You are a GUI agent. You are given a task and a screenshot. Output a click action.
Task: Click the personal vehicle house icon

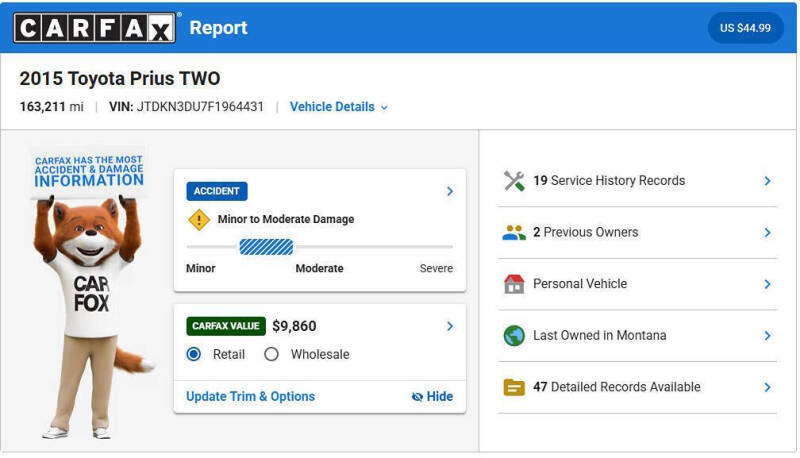[514, 284]
